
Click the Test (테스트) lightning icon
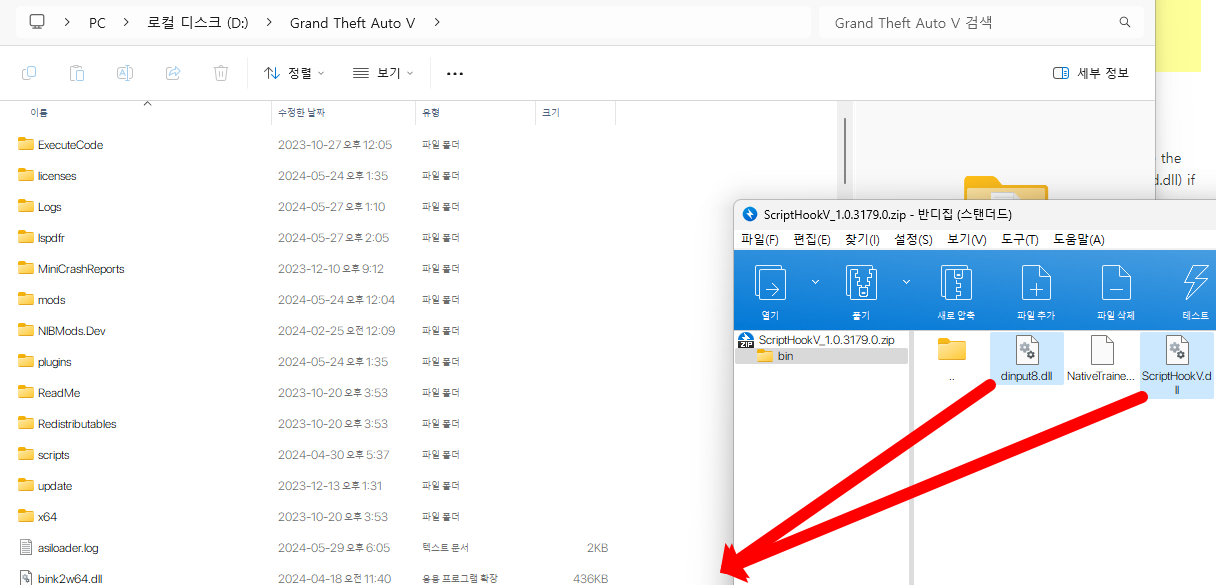pyautogui.click(x=1195, y=283)
